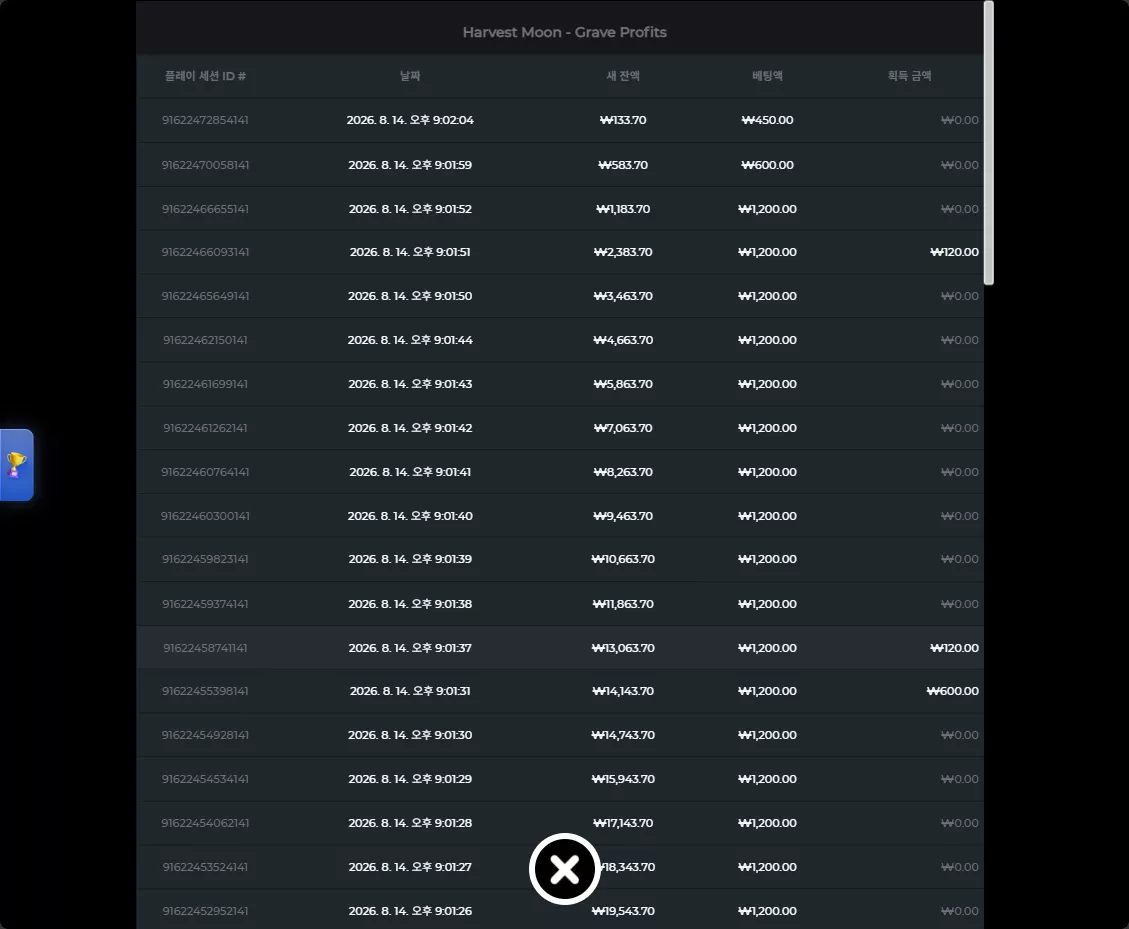Click the date 오후 9:01:31

point(410,691)
